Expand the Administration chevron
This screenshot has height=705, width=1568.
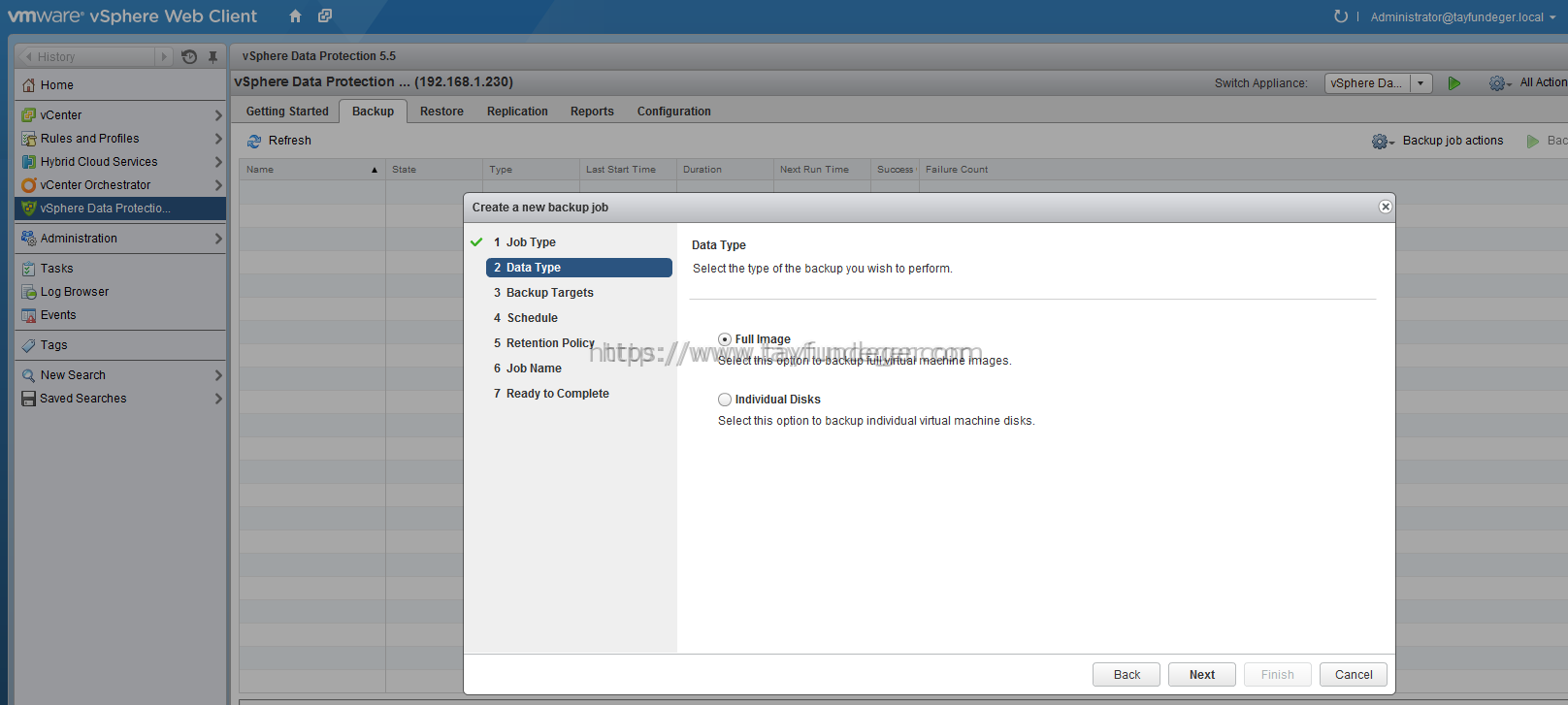click(x=217, y=239)
